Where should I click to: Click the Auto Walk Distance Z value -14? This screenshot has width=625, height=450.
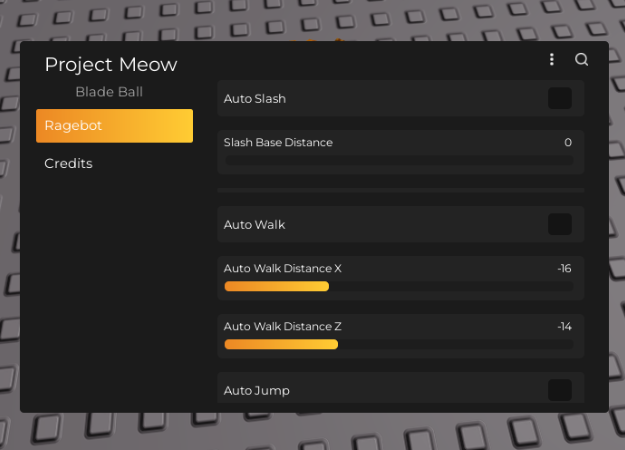(564, 327)
